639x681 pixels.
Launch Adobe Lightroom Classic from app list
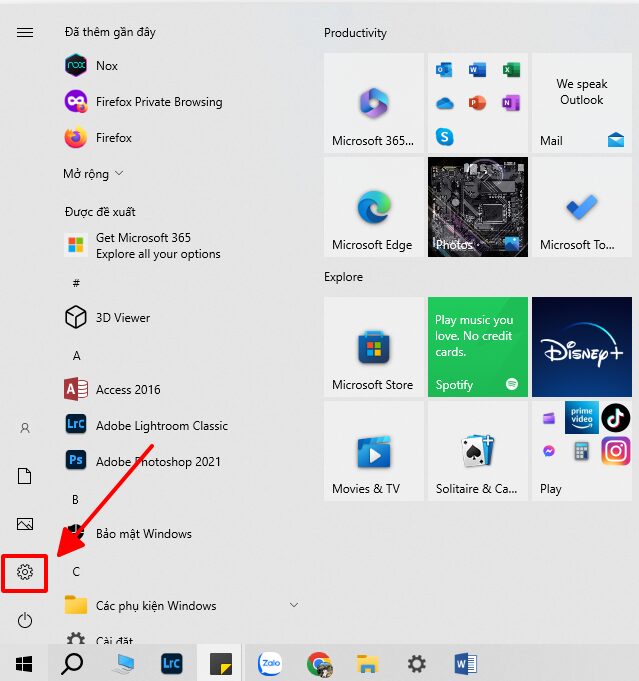[161, 426]
